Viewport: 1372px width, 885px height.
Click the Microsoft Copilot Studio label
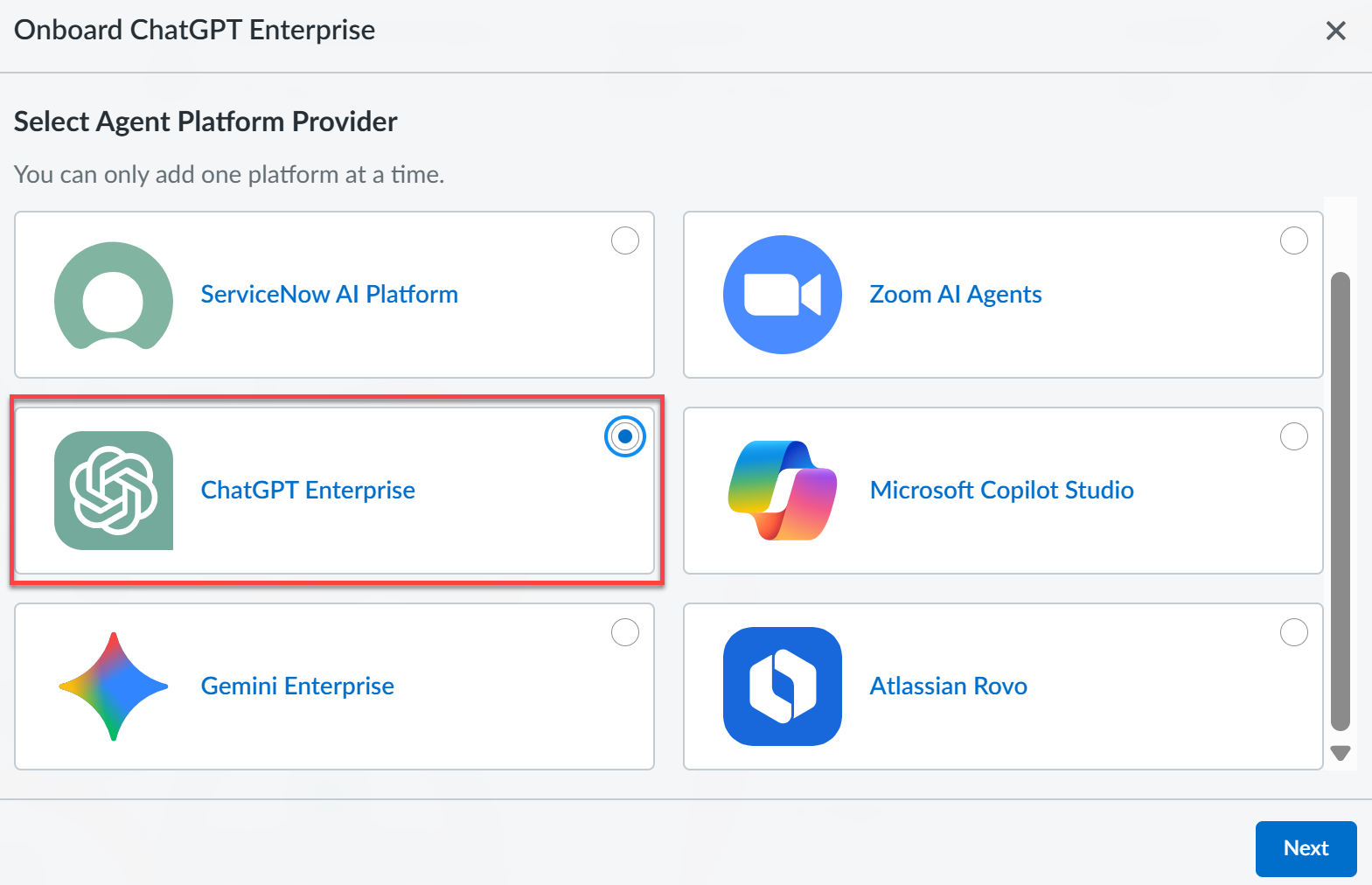coord(1001,491)
